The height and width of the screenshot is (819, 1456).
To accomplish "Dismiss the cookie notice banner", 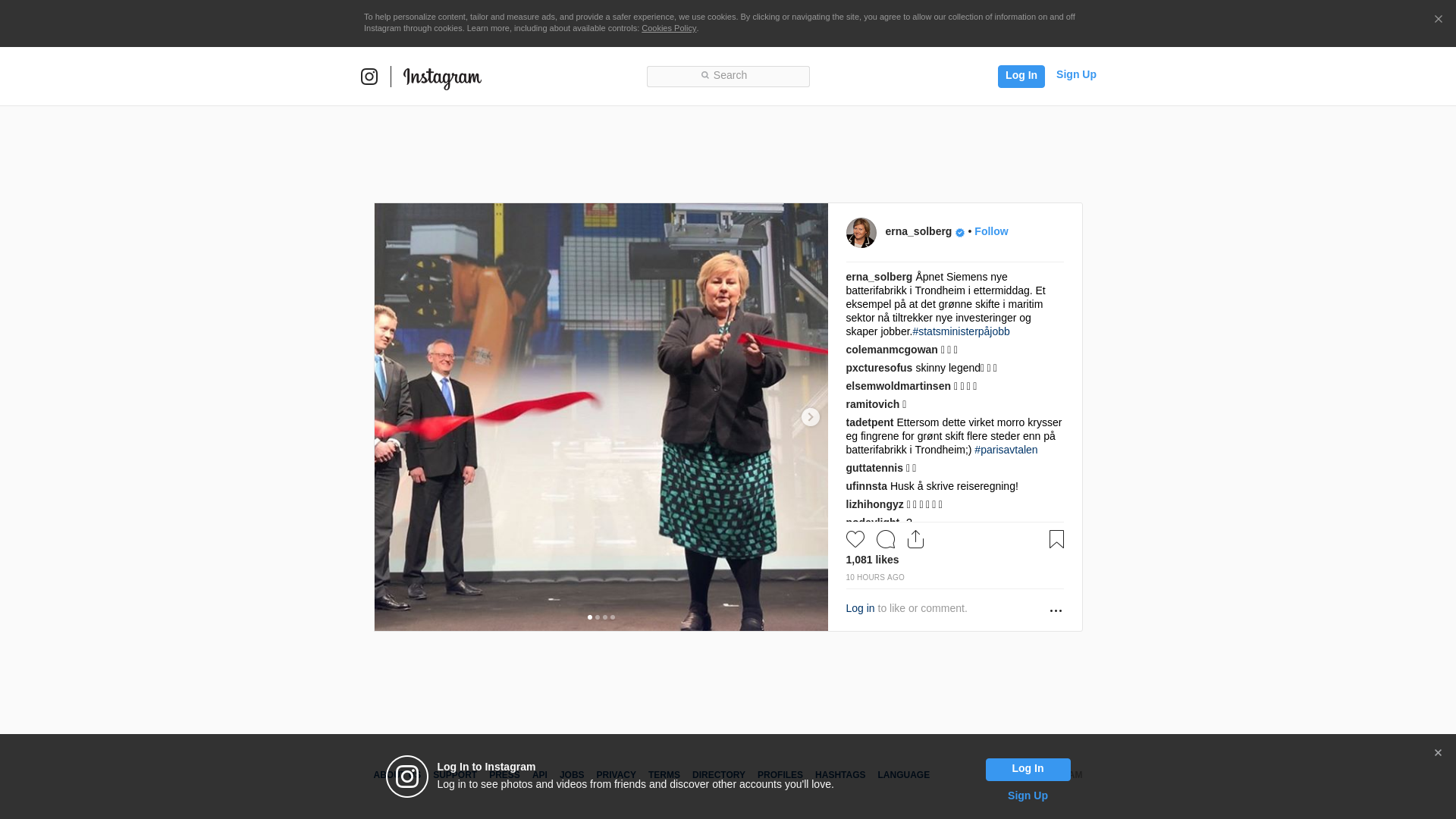I will click(1438, 19).
